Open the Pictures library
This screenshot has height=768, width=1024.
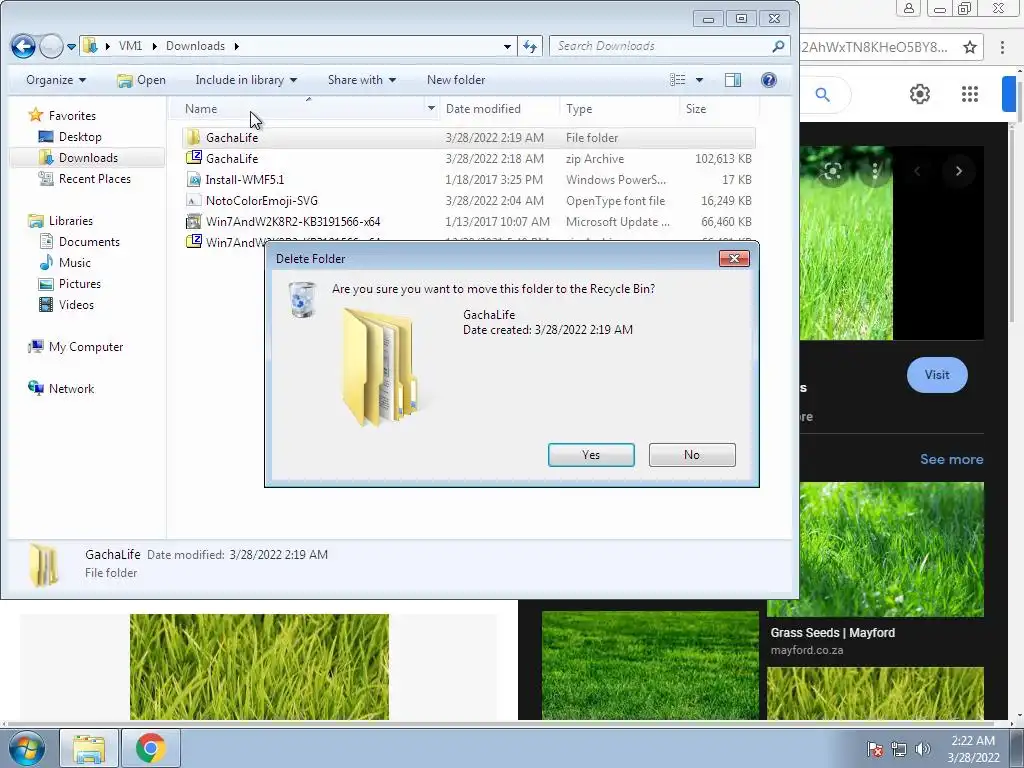coord(70,283)
